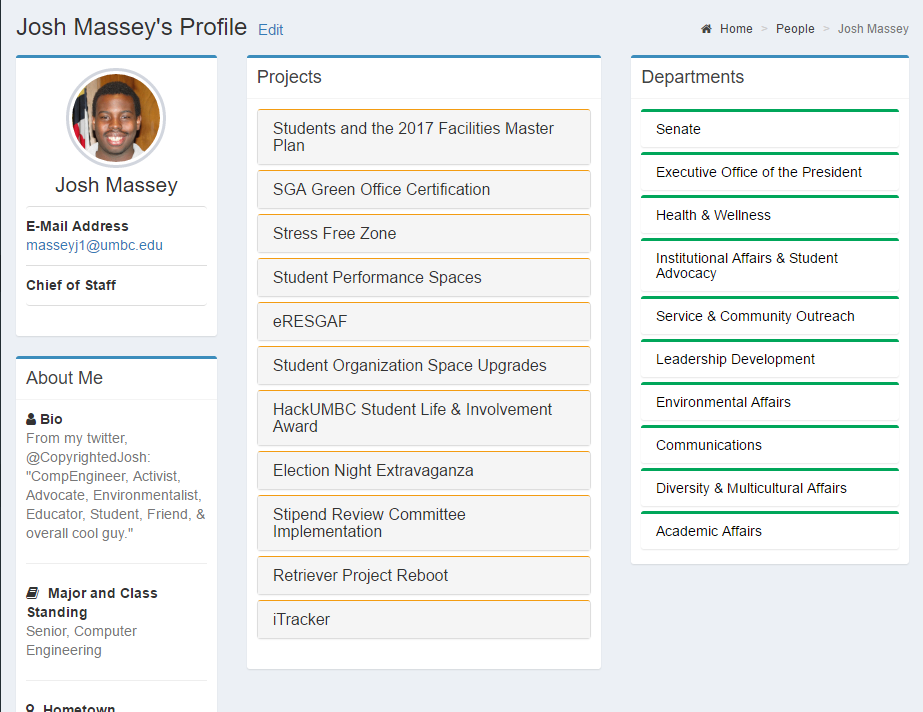
Task: Open the Stress Free Zone project
Action: click(x=334, y=233)
